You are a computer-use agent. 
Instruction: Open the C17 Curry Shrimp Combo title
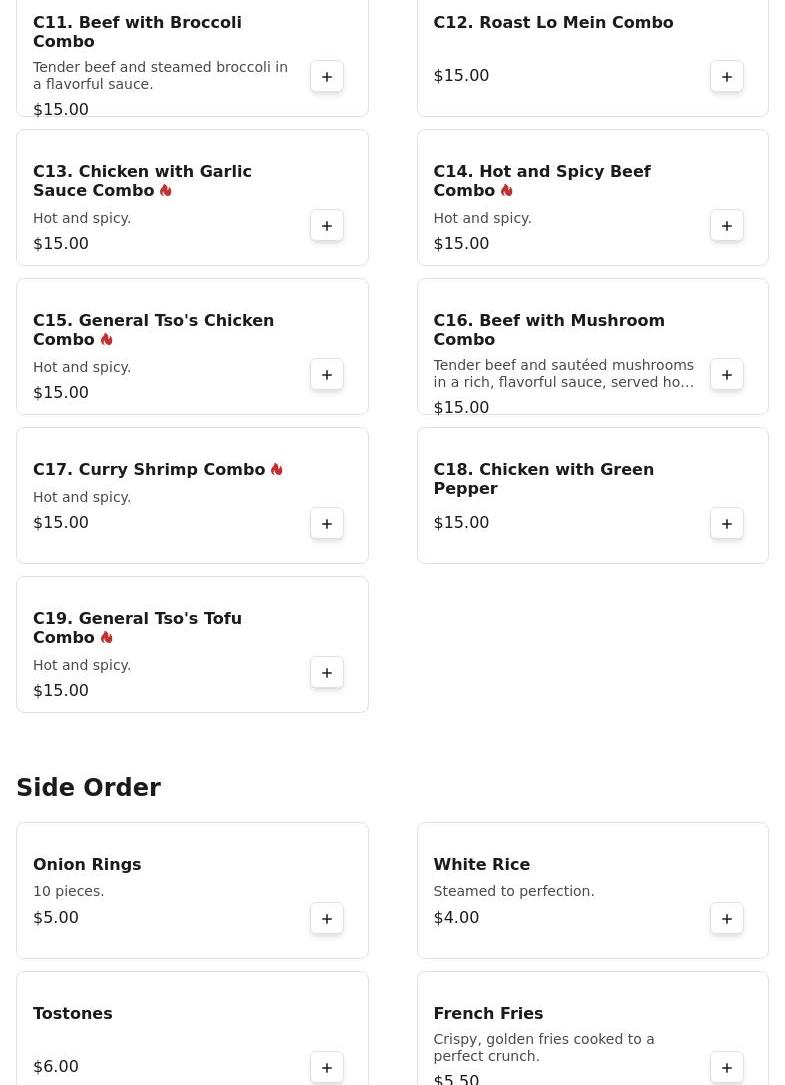pyautogui.click(x=149, y=470)
